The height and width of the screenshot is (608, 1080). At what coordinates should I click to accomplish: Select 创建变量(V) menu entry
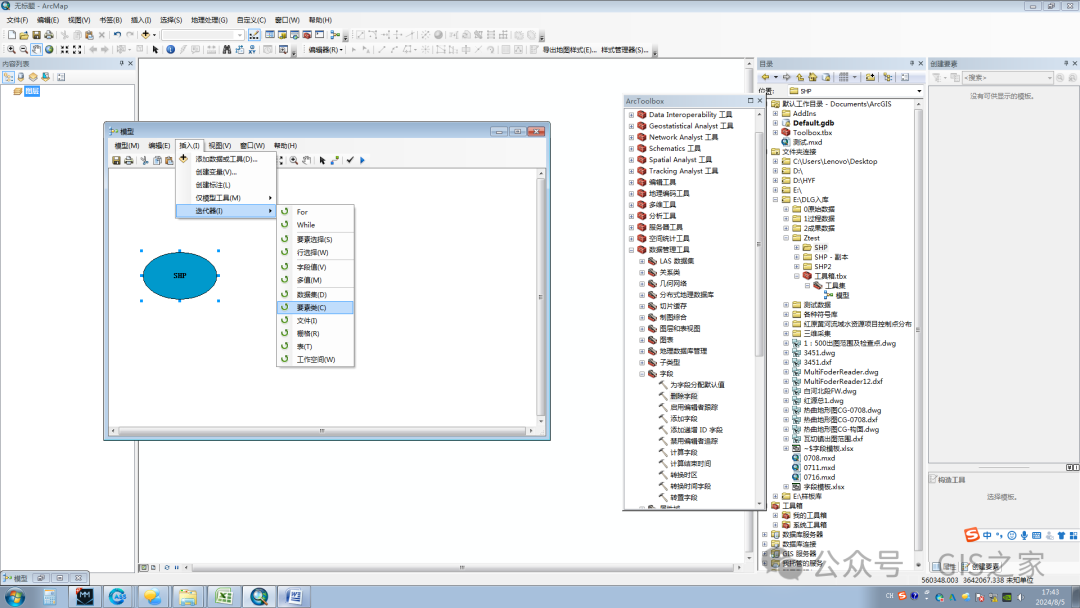coord(226,172)
